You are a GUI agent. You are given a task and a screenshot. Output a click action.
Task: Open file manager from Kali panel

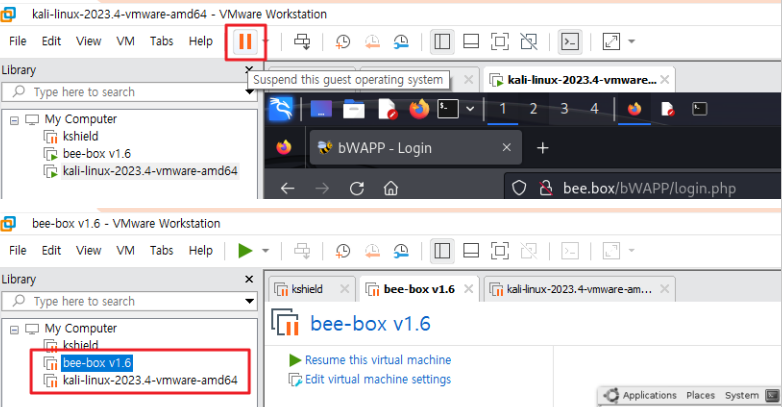[354, 109]
